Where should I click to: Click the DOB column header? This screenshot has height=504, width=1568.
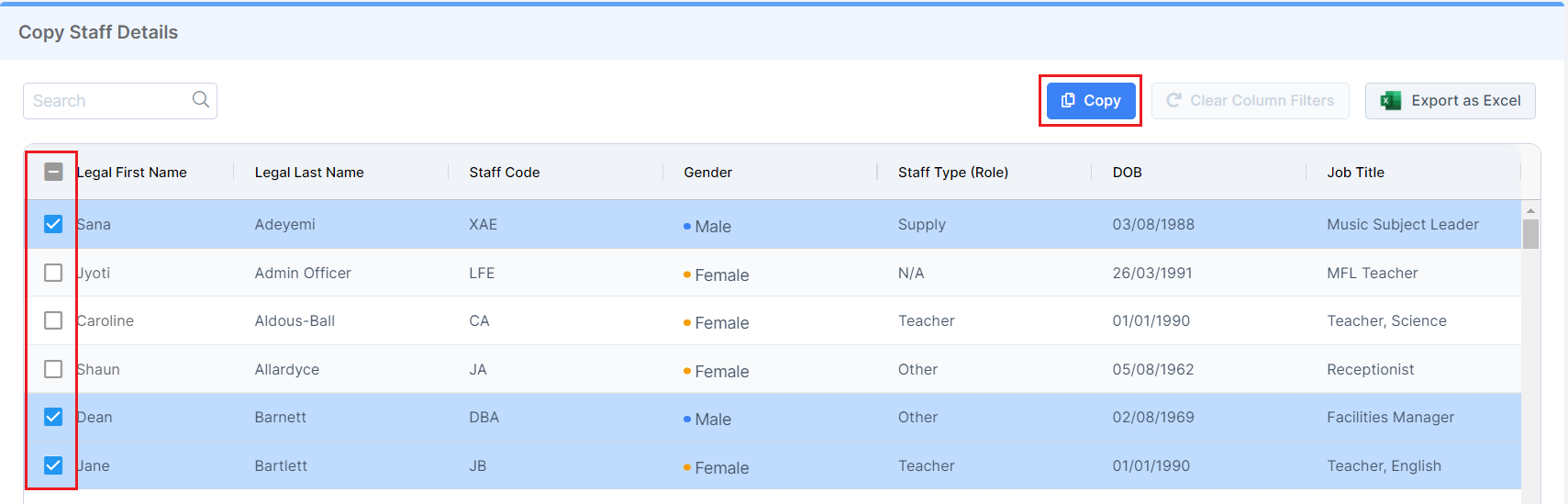(x=1127, y=173)
